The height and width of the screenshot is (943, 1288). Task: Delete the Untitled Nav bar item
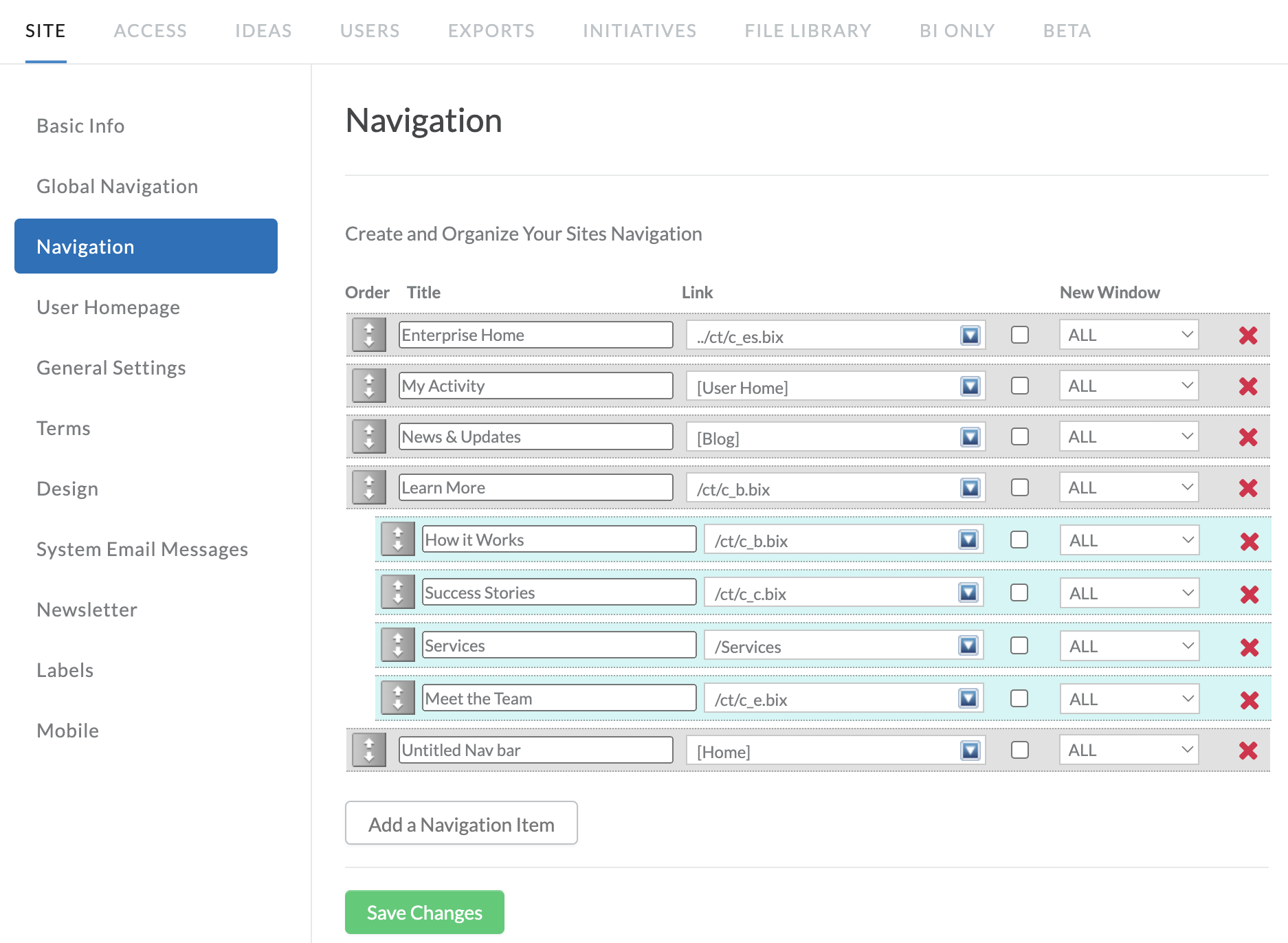point(1248,751)
